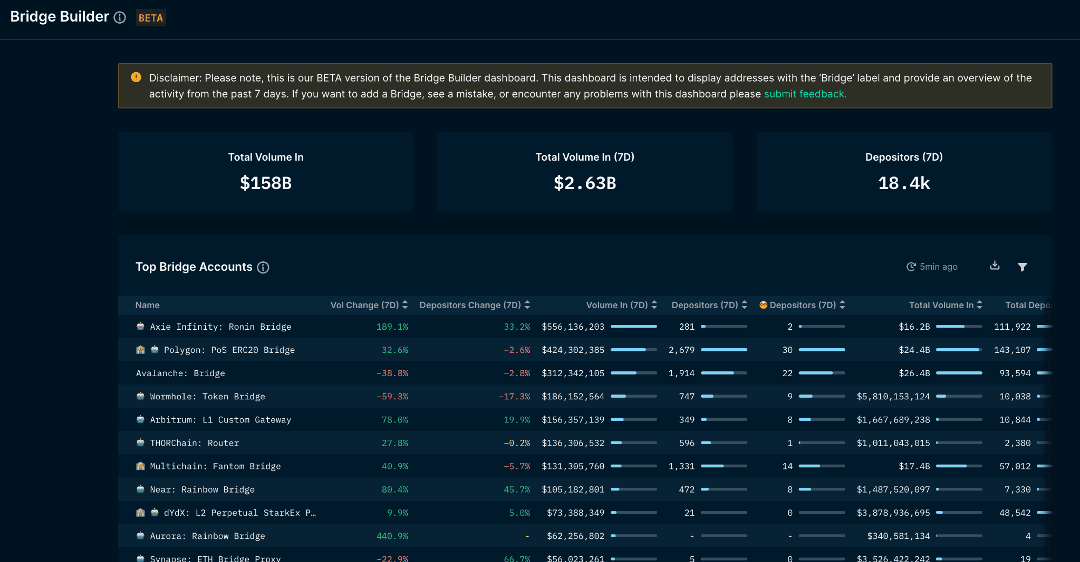Download the Top Bridge Accounts table data
Image resolution: width=1080 pixels, height=562 pixels.
[994, 266]
